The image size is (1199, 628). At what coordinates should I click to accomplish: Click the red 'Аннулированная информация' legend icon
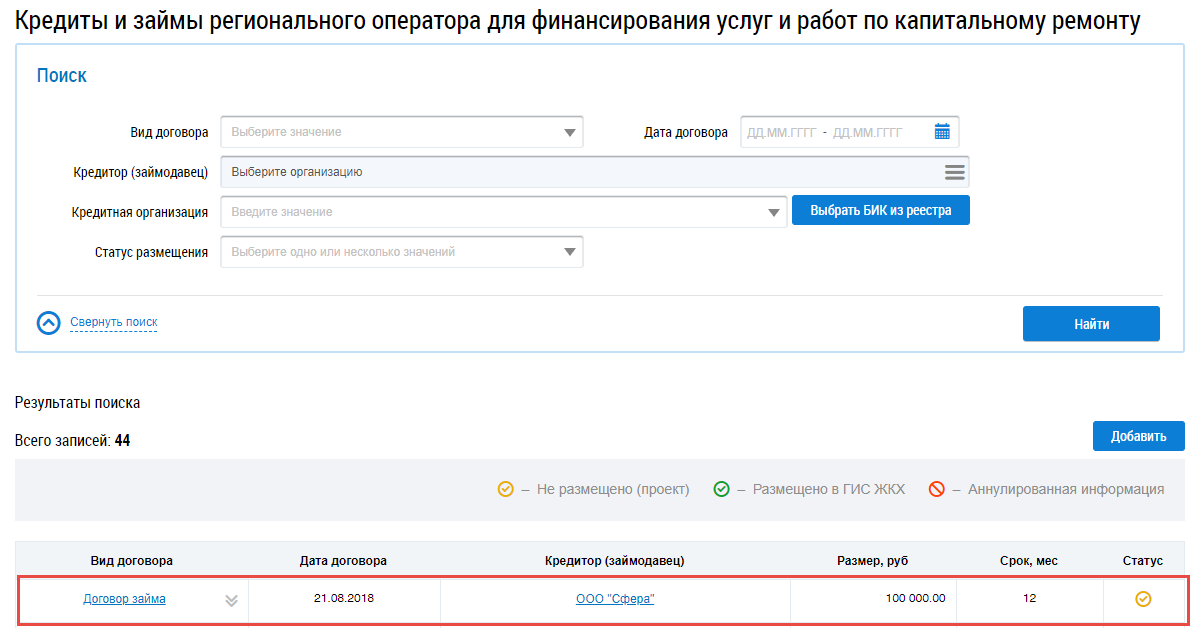pyautogui.click(x=936, y=490)
